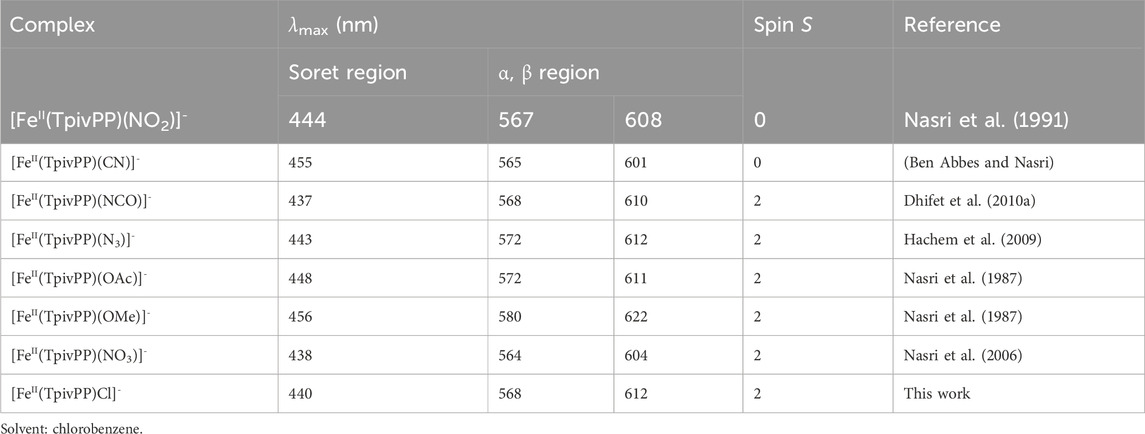The width and height of the screenshot is (1145, 434).
Task: Click the 622 wavelength value
Action: [x=636, y=316]
